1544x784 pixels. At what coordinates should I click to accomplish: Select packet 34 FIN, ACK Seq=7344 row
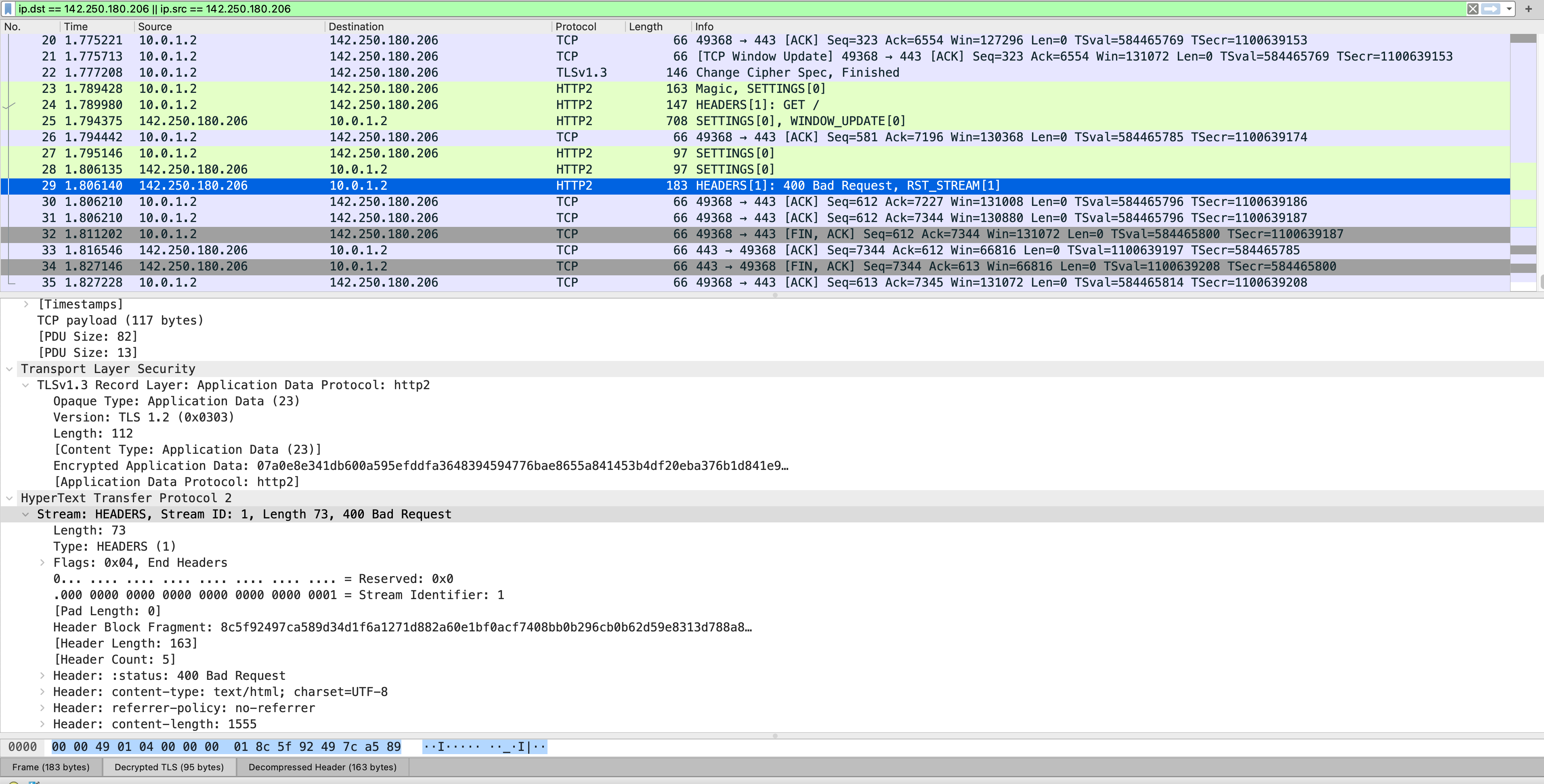click(x=755, y=267)
